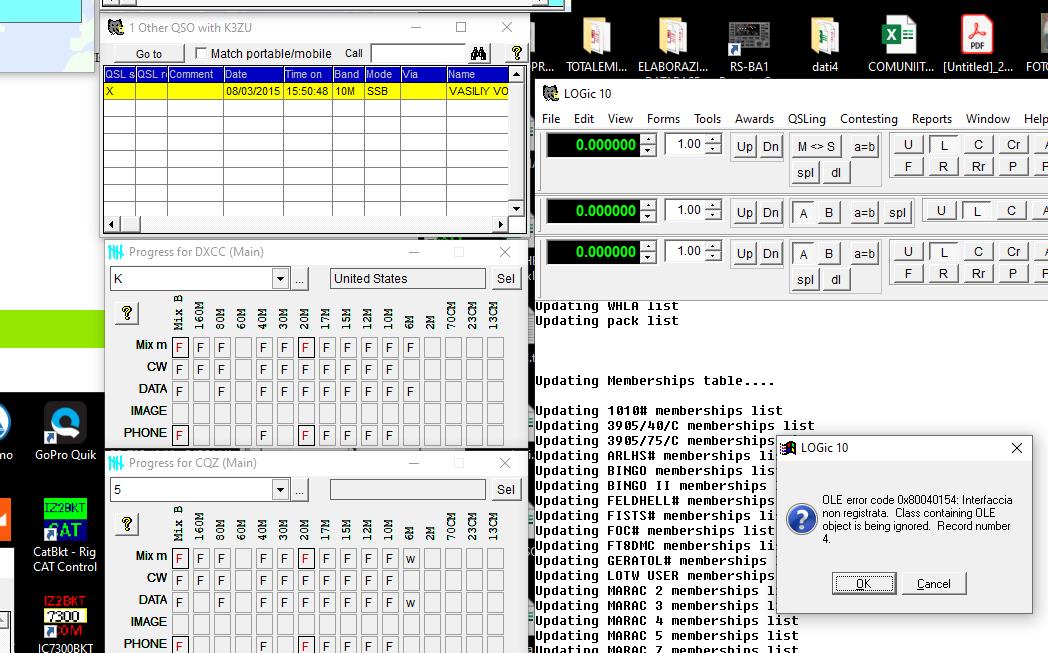Toggle the Rr mode button in first rig row
The image size is (1048, 653).
click(x=978, y=166)
